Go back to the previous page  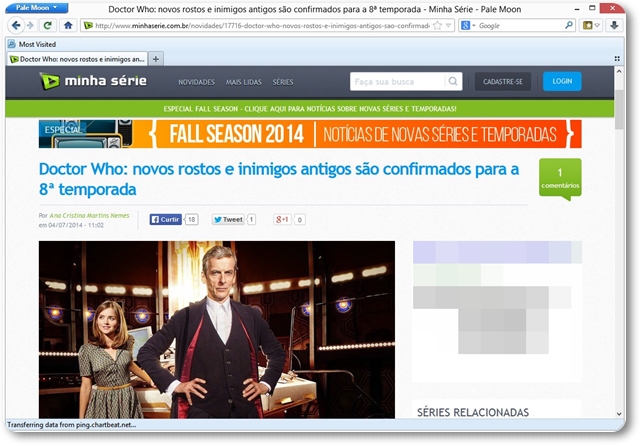tap(16, 26)
